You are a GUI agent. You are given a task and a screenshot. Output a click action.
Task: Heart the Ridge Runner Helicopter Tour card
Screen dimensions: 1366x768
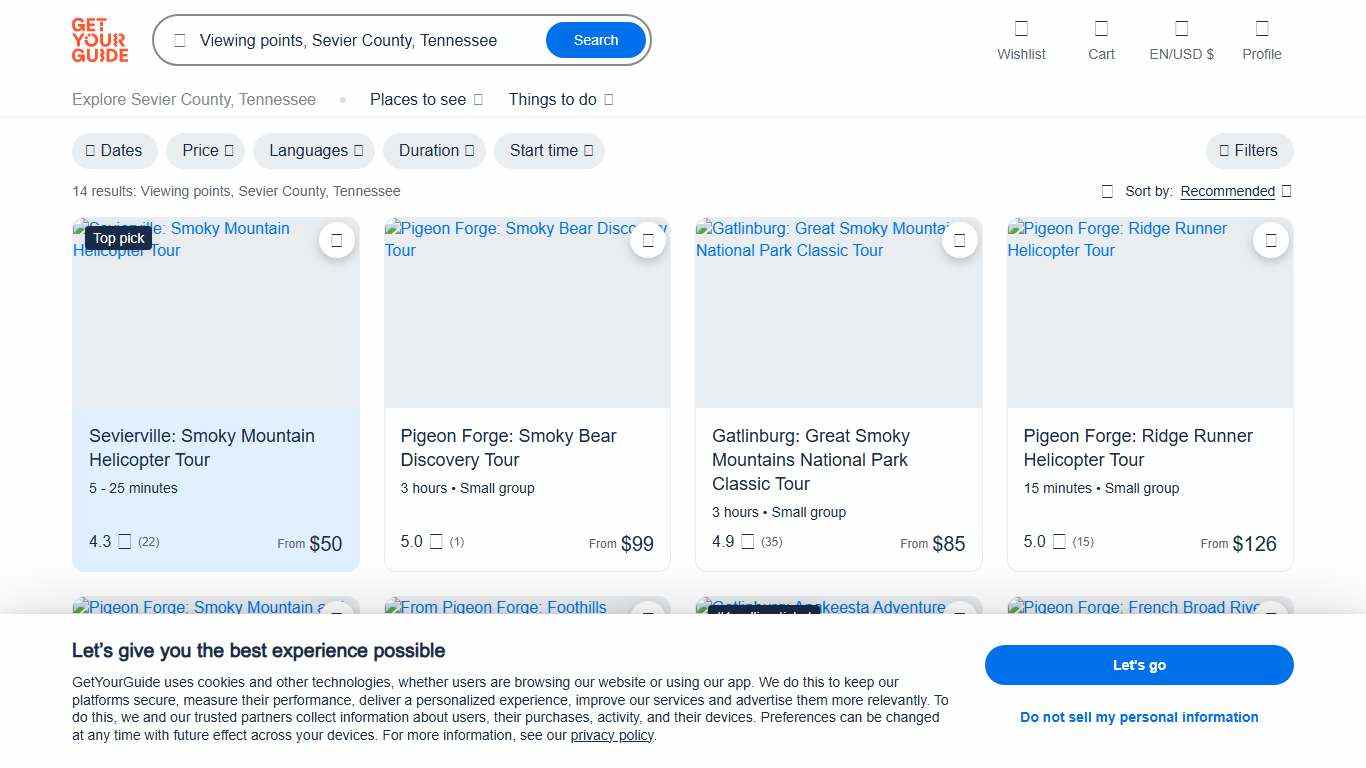1271,240
